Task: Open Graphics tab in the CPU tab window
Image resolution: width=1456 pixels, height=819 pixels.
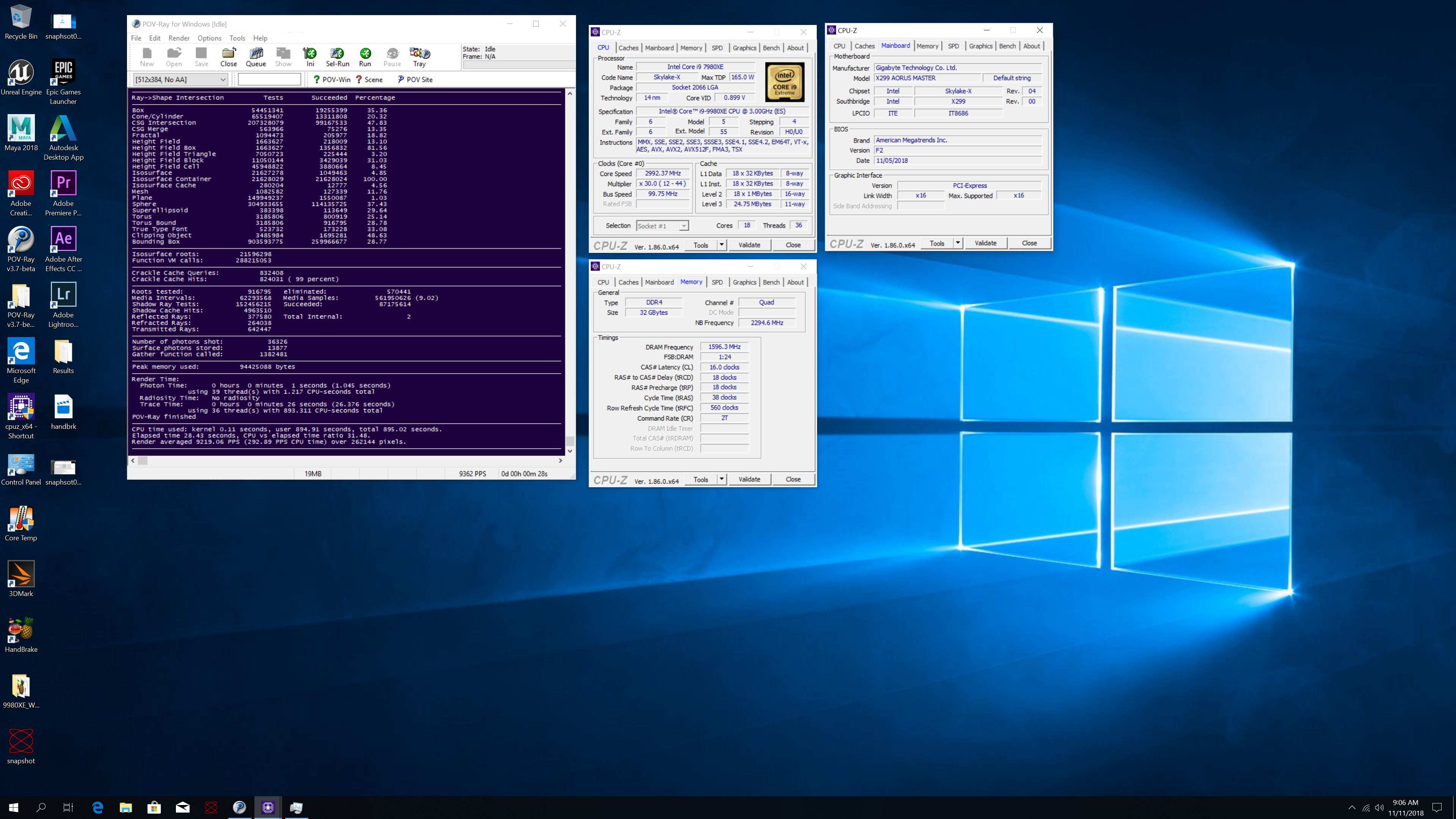Action: pyautogui.click(x=744, y=48)
